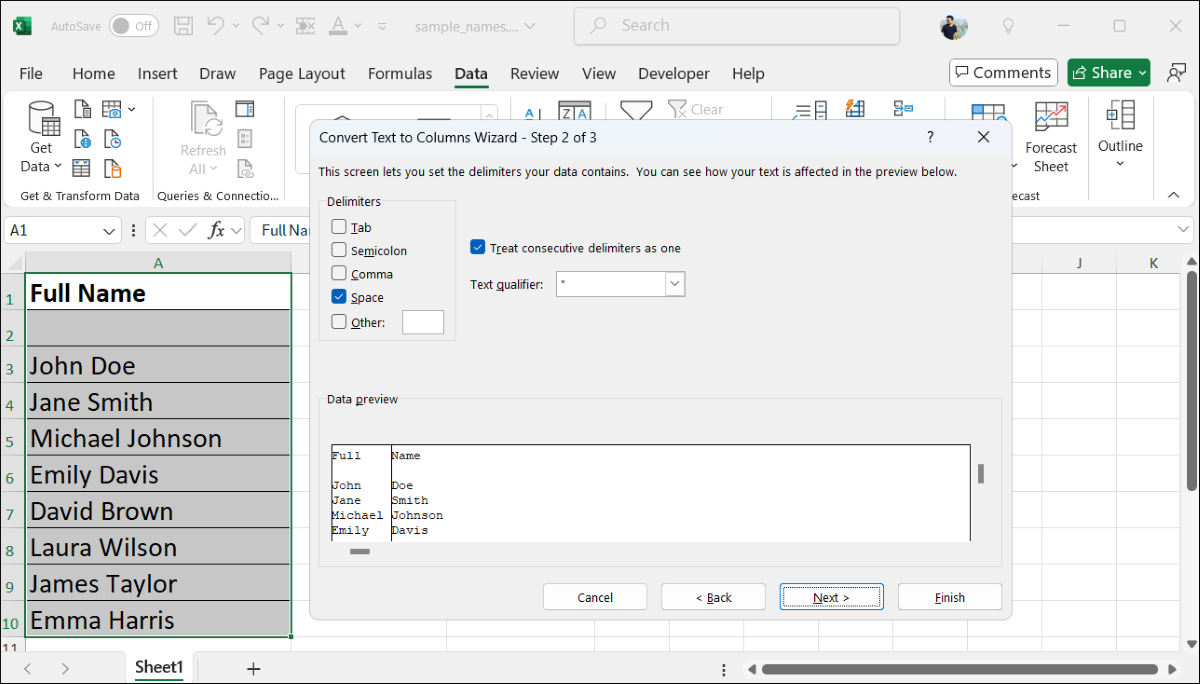
Task: Toggle the AutoSave switch
Action: [x=134, y=26]
